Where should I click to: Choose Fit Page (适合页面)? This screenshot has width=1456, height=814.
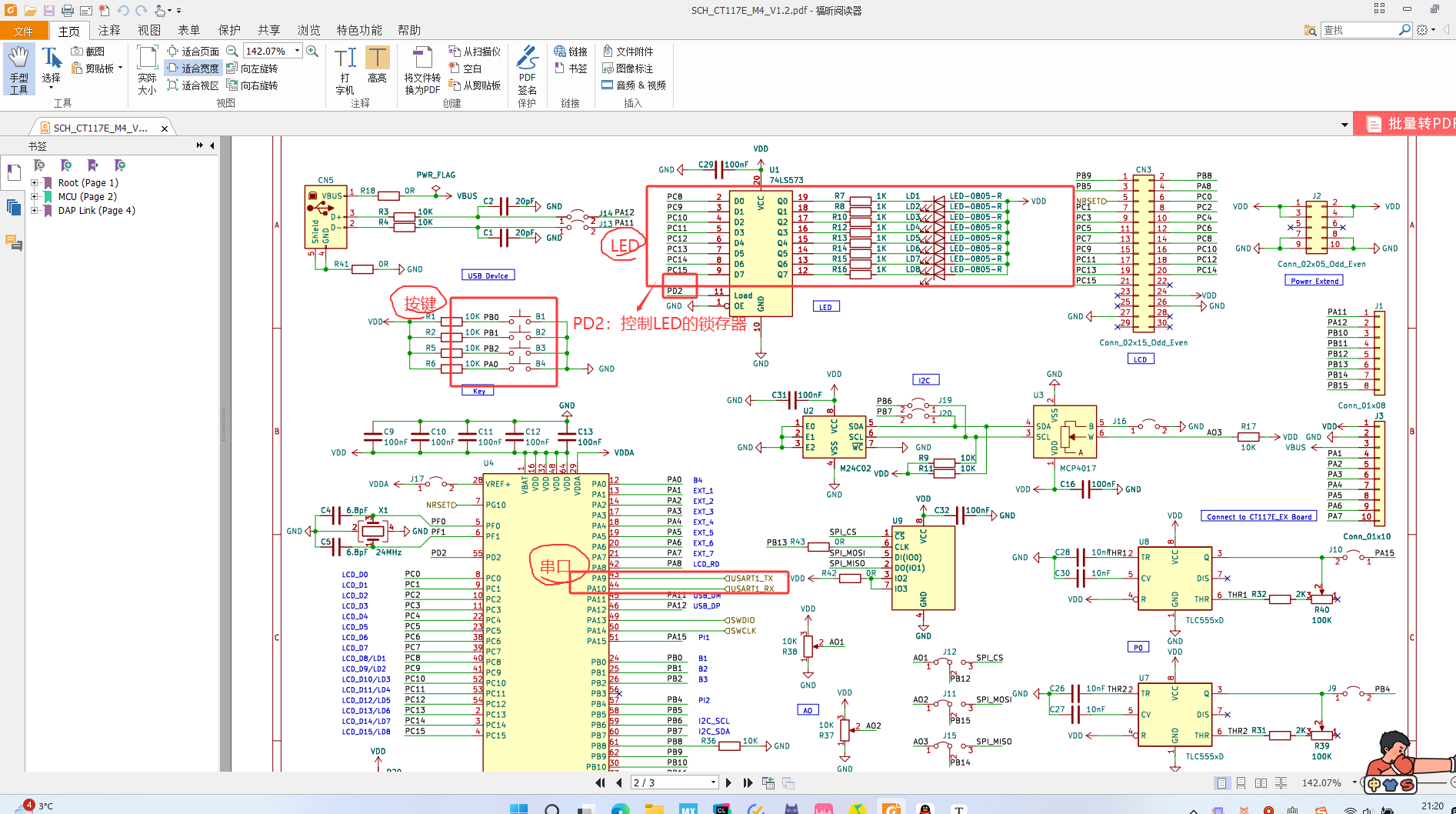193,51
